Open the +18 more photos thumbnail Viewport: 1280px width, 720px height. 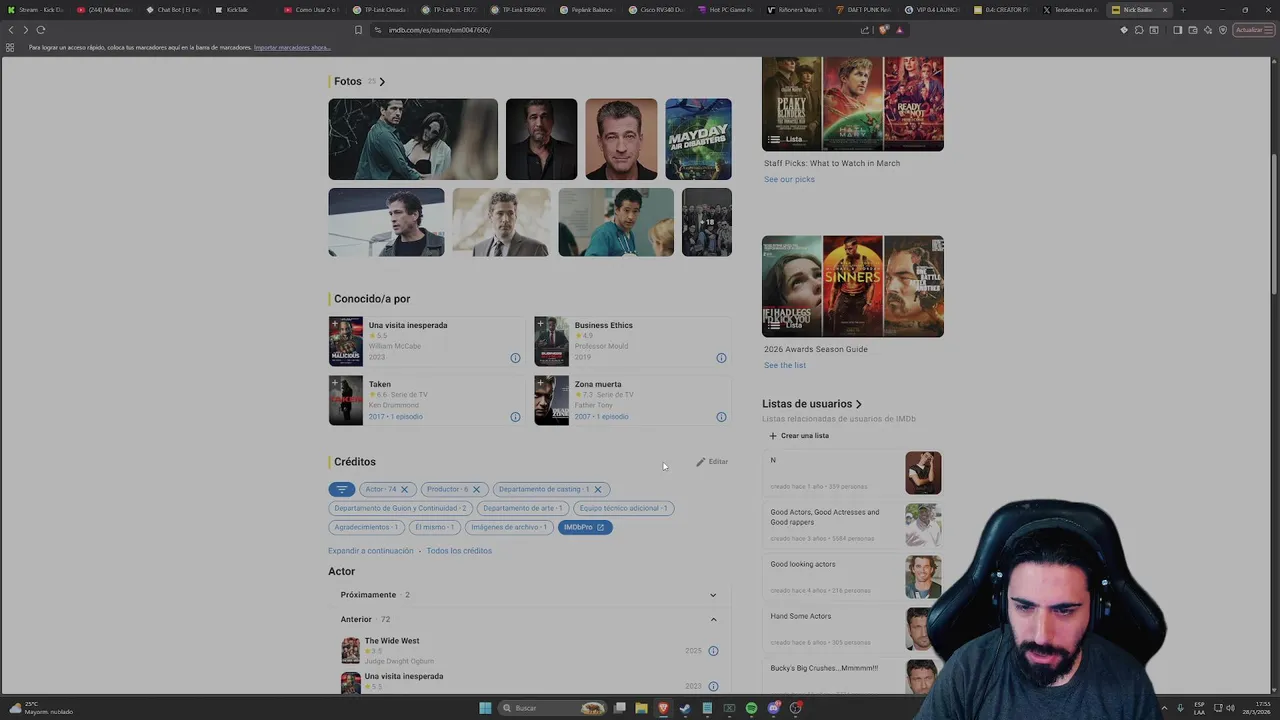click(707, 222)
